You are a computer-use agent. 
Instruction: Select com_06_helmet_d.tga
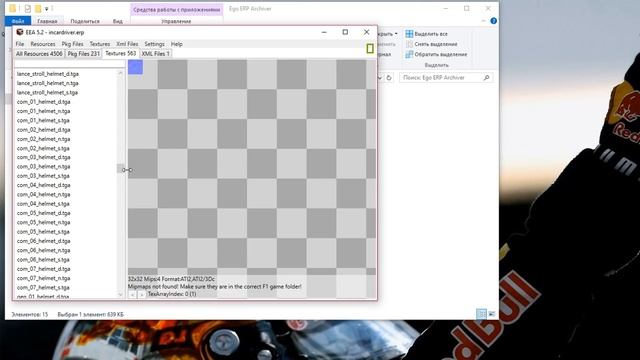coord(44,241)
